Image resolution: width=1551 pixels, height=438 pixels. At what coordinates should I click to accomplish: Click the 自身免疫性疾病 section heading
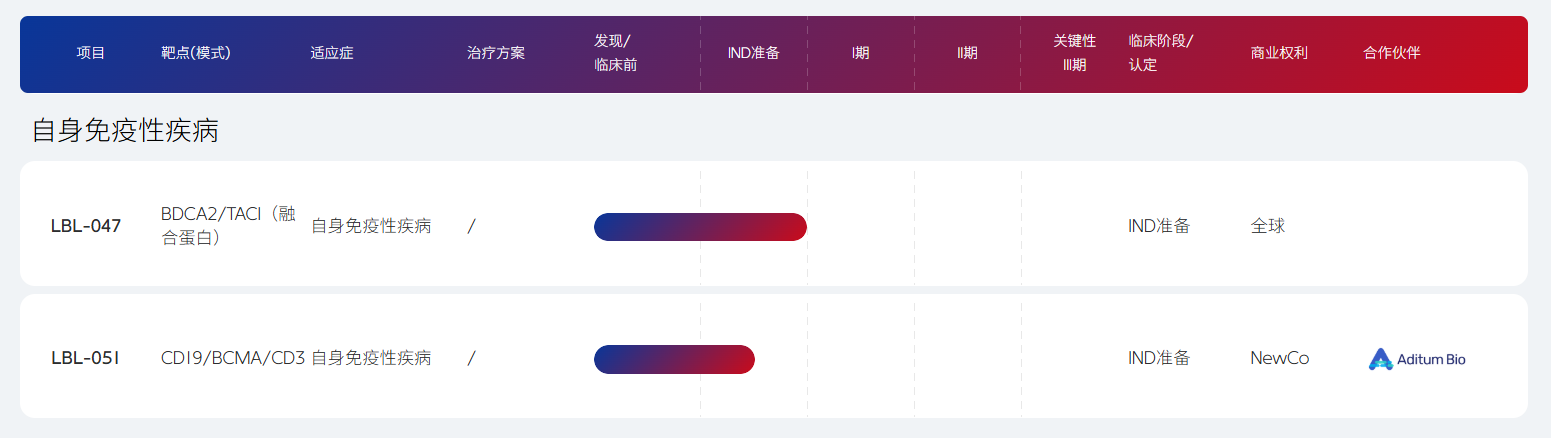click(x=125, y=131)
